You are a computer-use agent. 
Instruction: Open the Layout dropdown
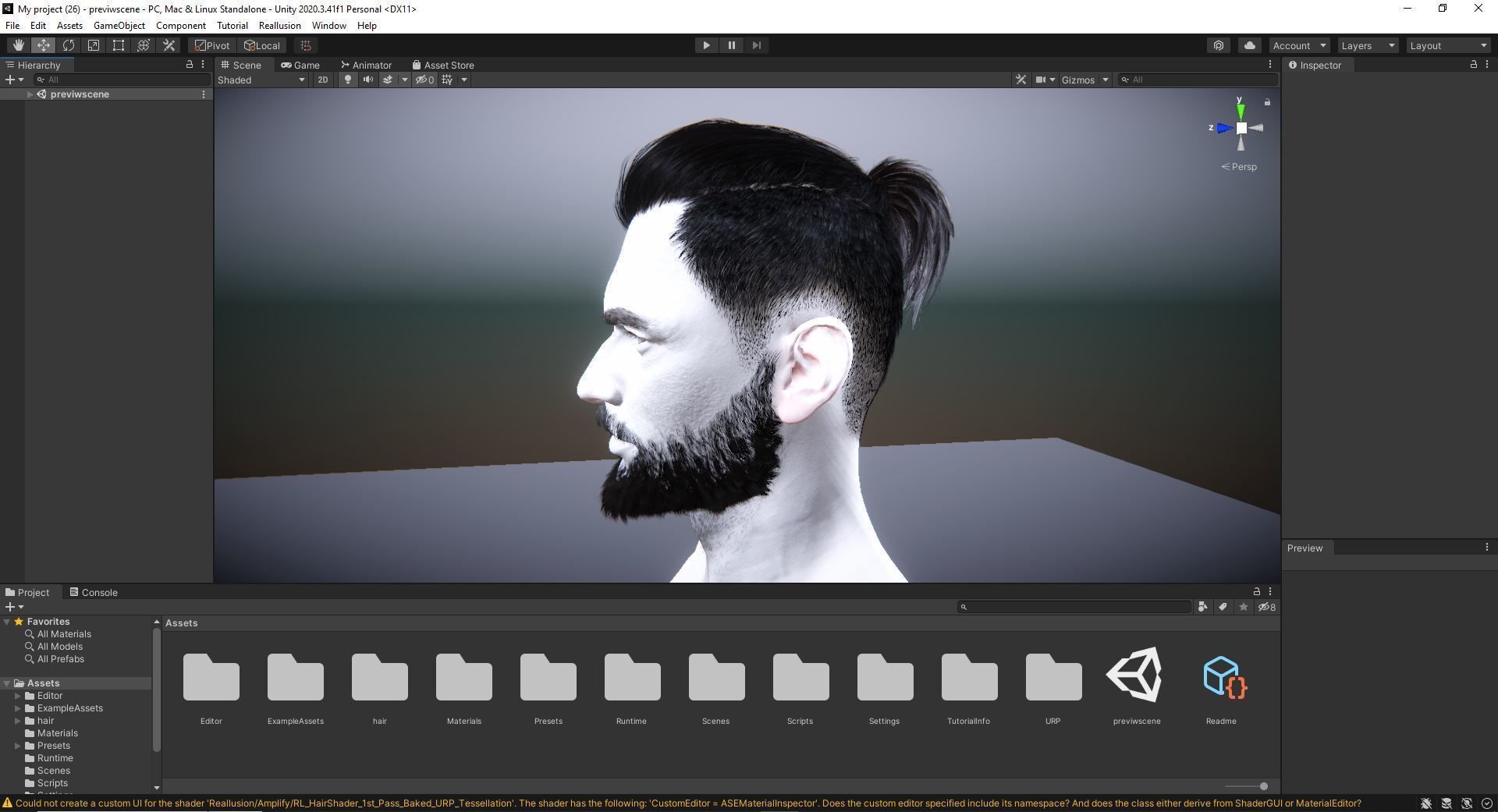coord(1449,45)
